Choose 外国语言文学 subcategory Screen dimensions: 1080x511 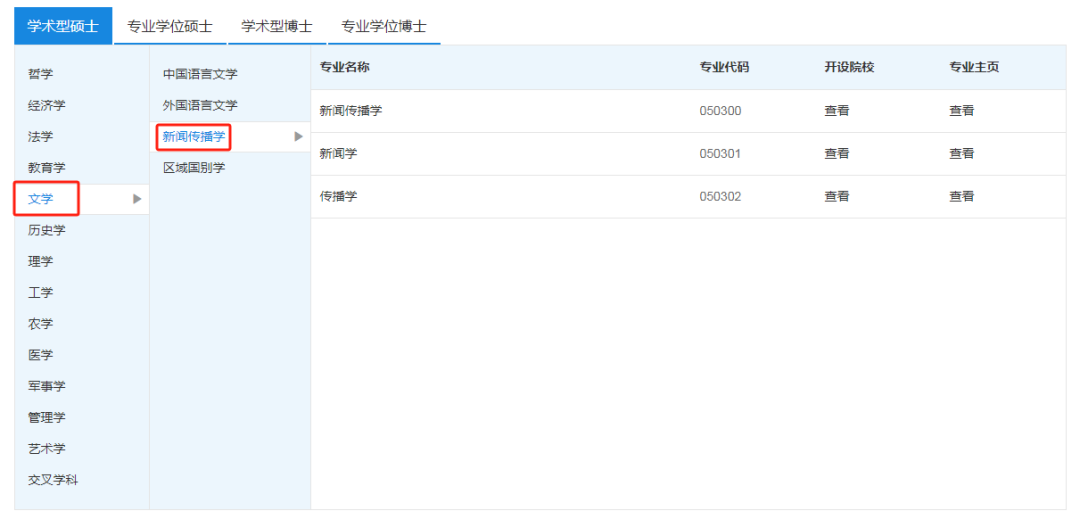point(200,105)
